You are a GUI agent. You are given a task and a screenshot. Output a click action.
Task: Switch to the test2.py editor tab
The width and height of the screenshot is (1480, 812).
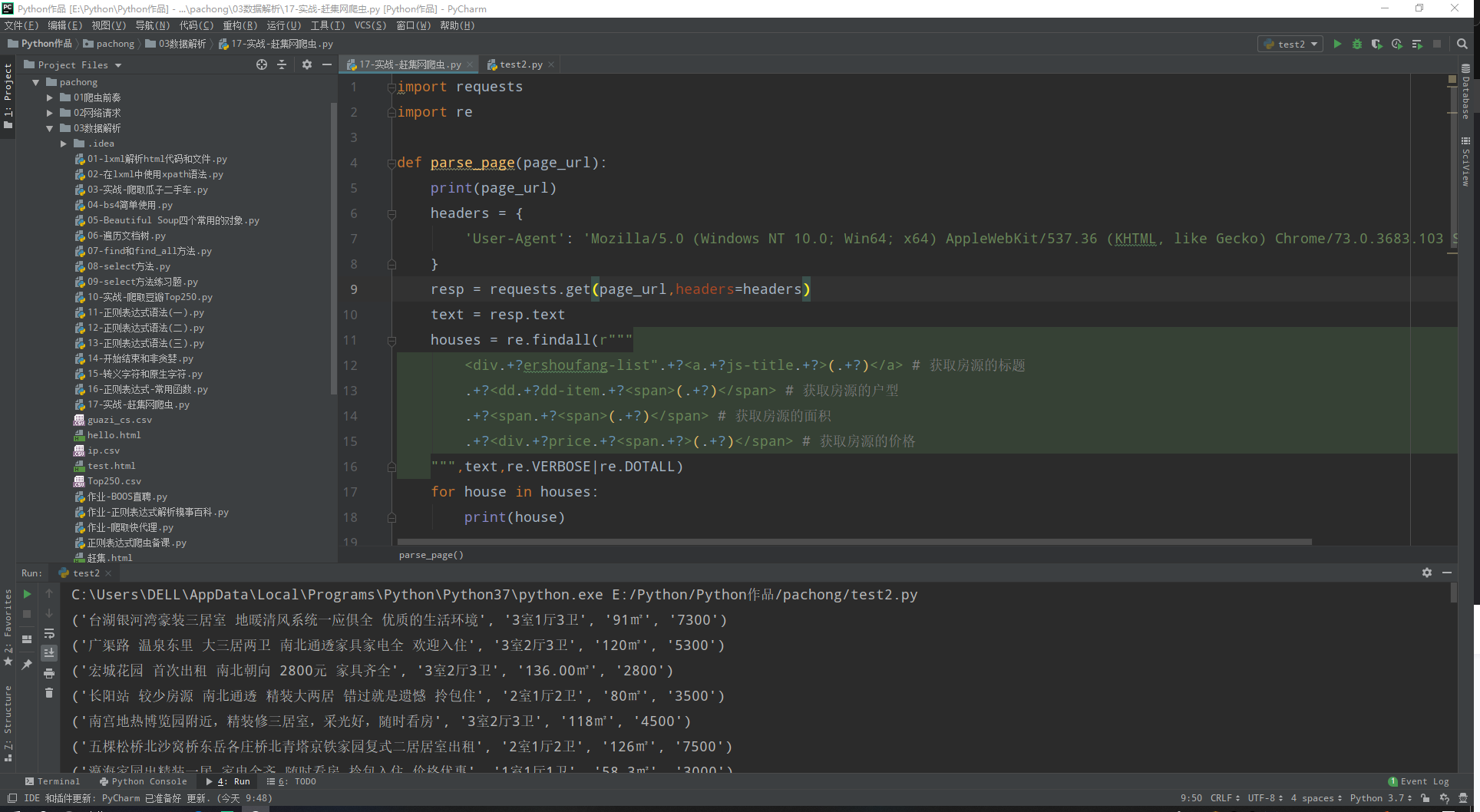pos(520,64)
